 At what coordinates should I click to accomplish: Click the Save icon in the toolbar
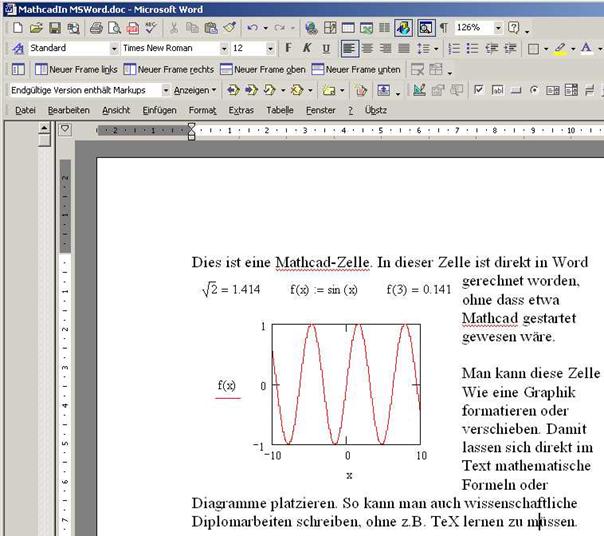click(x=55, y=28)
